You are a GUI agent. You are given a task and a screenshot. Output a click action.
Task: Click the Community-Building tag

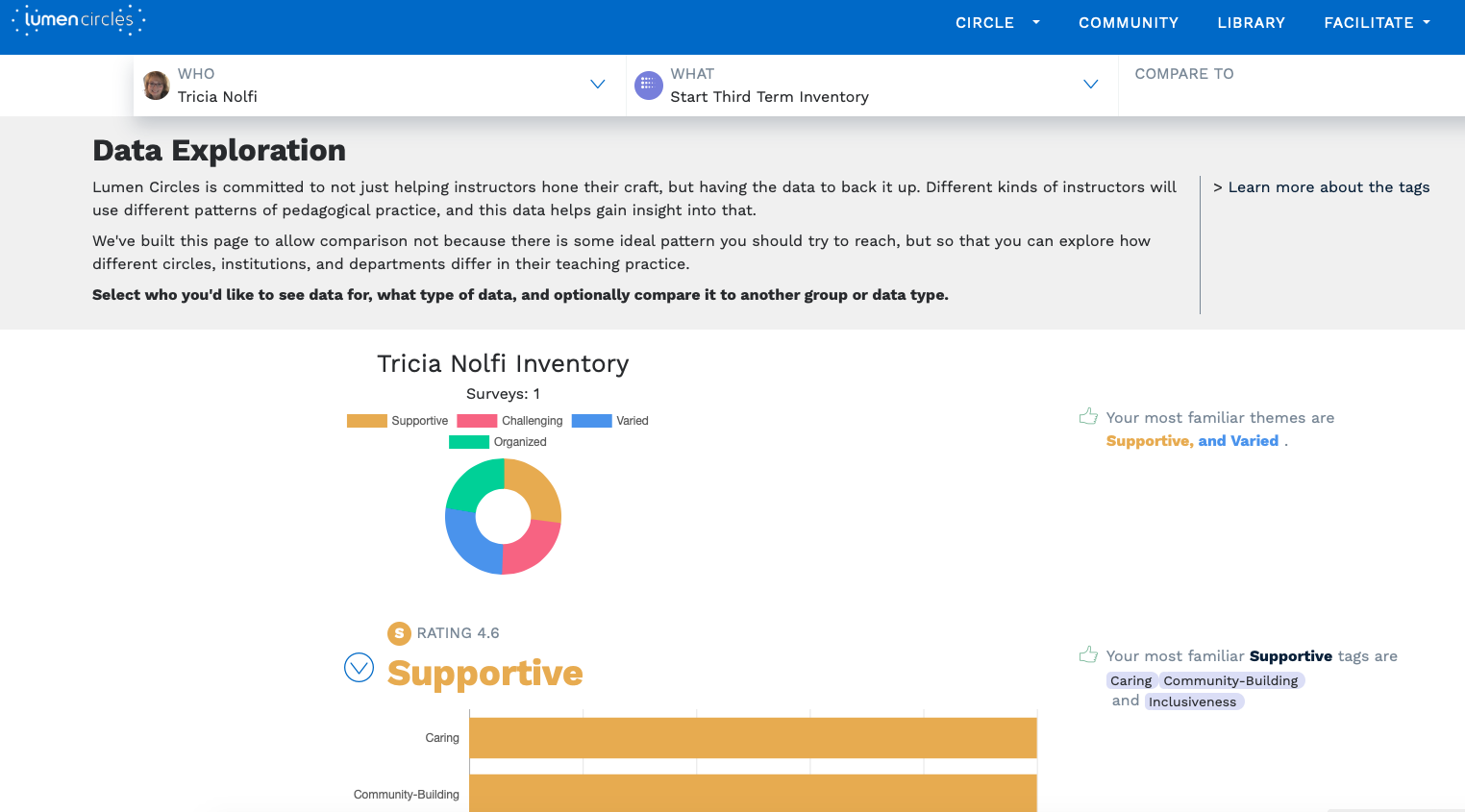(1230, 680)
